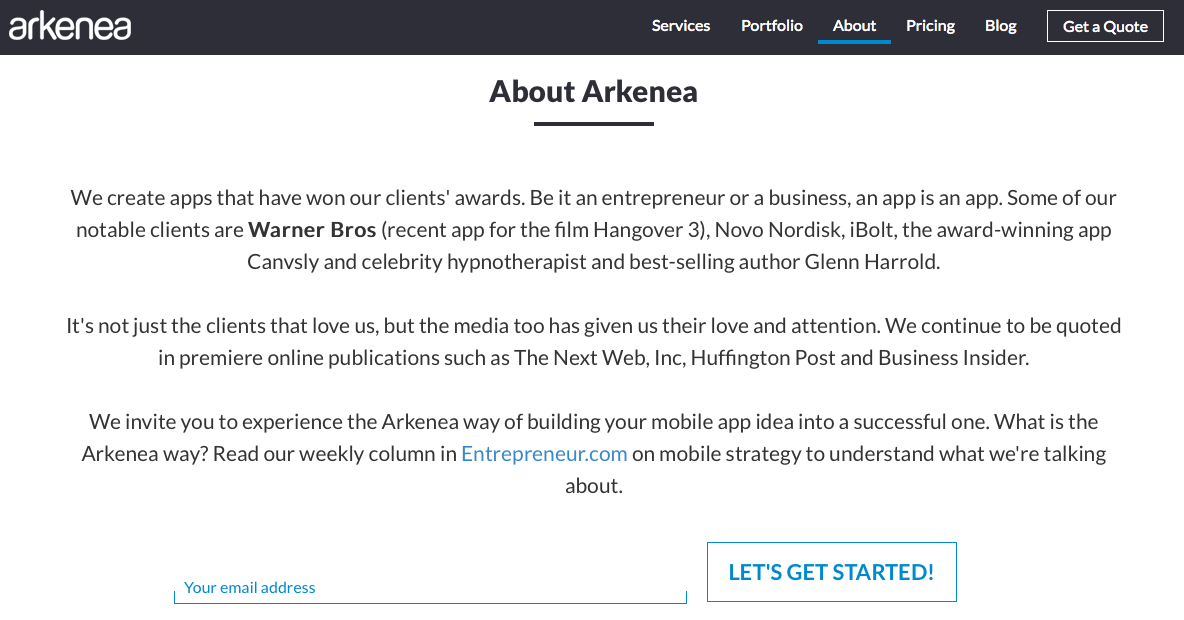Screen dimensions: 1184x620
Task: Click the About Arkenea heading
Action: point(593,91)
